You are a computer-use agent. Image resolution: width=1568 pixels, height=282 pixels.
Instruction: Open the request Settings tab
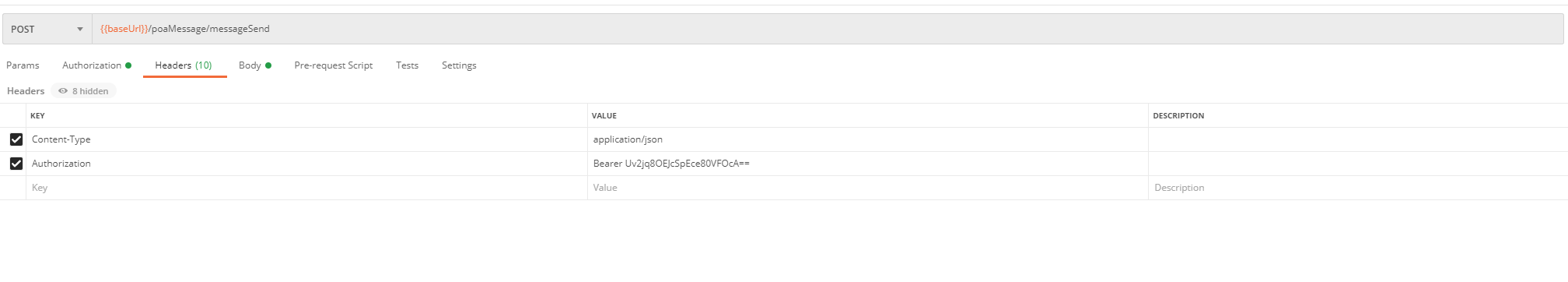(x=459, y=65)
